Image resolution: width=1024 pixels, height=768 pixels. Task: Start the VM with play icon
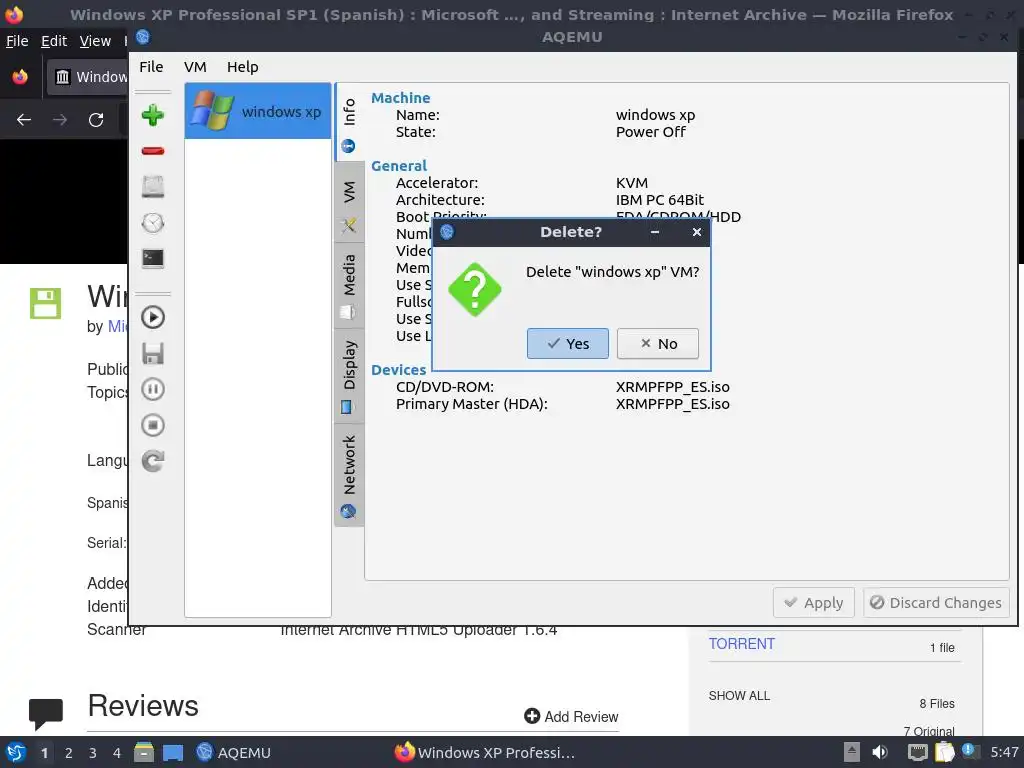point(153,317)
